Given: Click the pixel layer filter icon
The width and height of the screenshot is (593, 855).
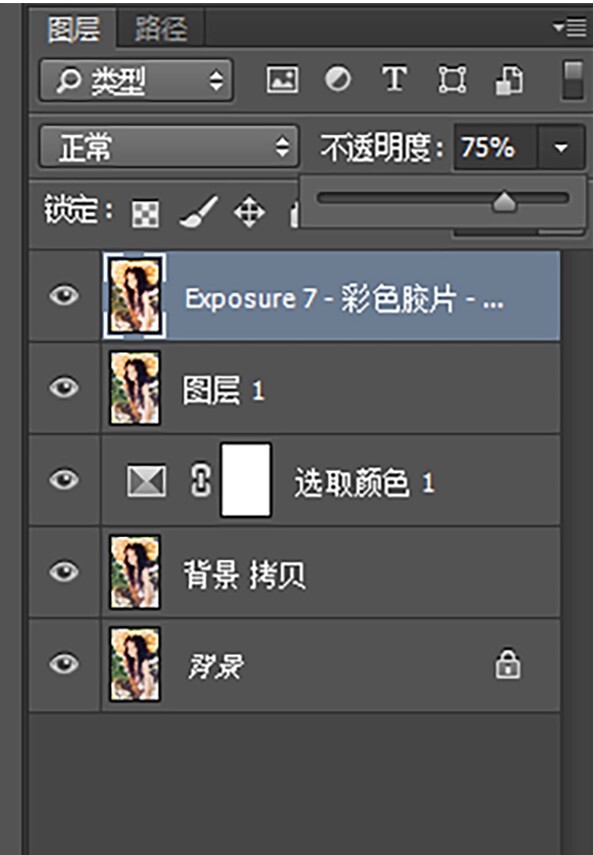Looking at the screenshot, I should tap(282, 80).
